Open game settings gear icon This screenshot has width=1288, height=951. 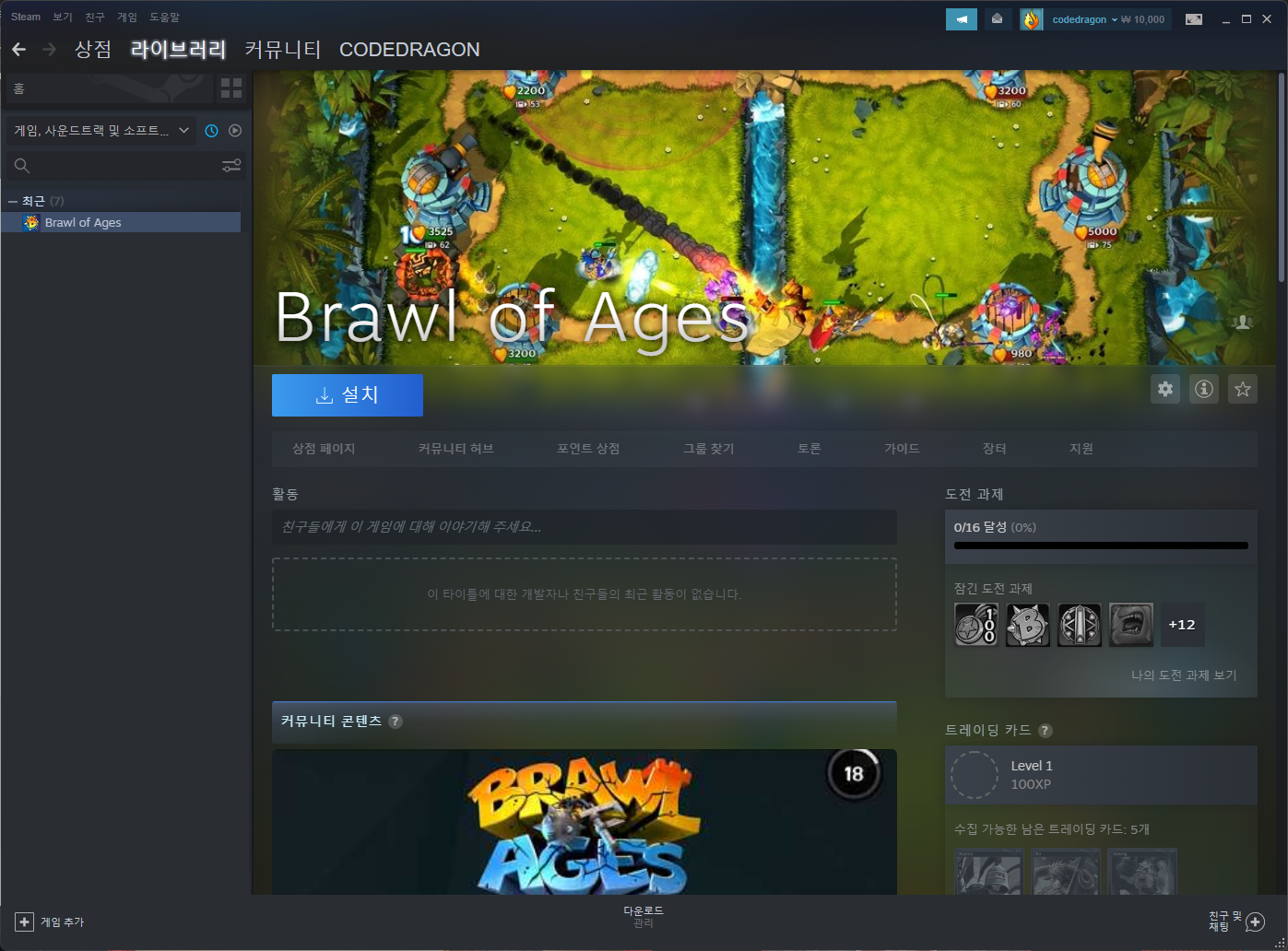(x=1165, y=389)
